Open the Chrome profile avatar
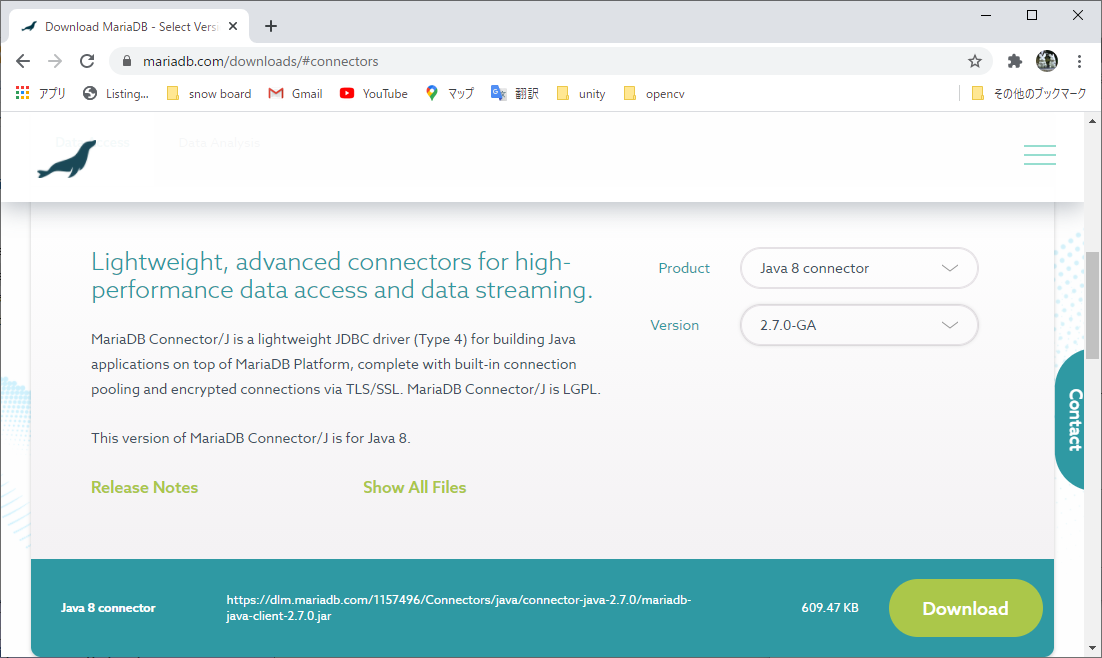 coord(1047,61)
